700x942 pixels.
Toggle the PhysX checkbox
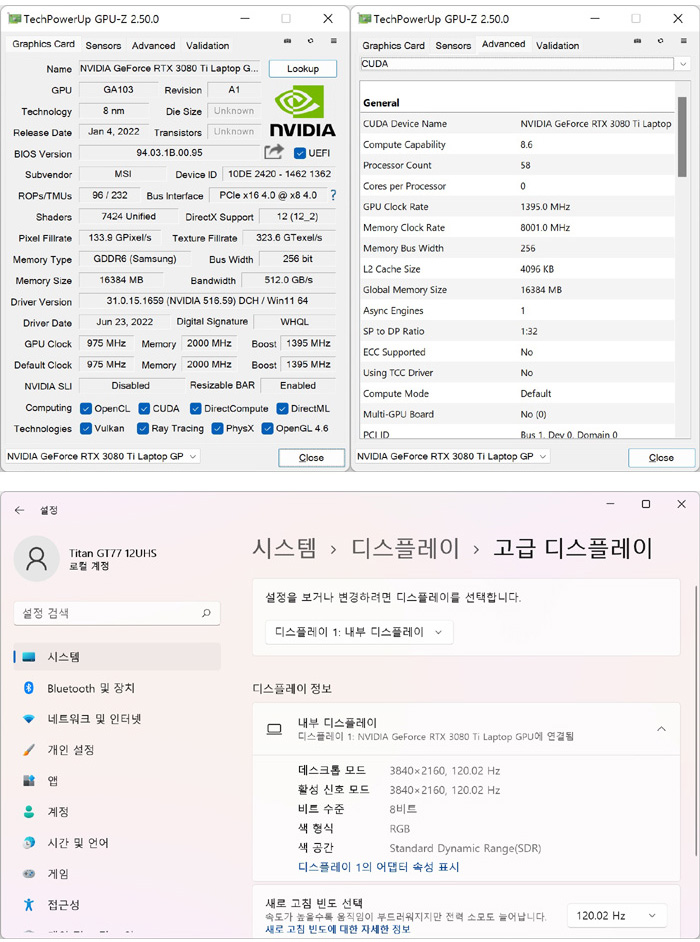(218, 428)
